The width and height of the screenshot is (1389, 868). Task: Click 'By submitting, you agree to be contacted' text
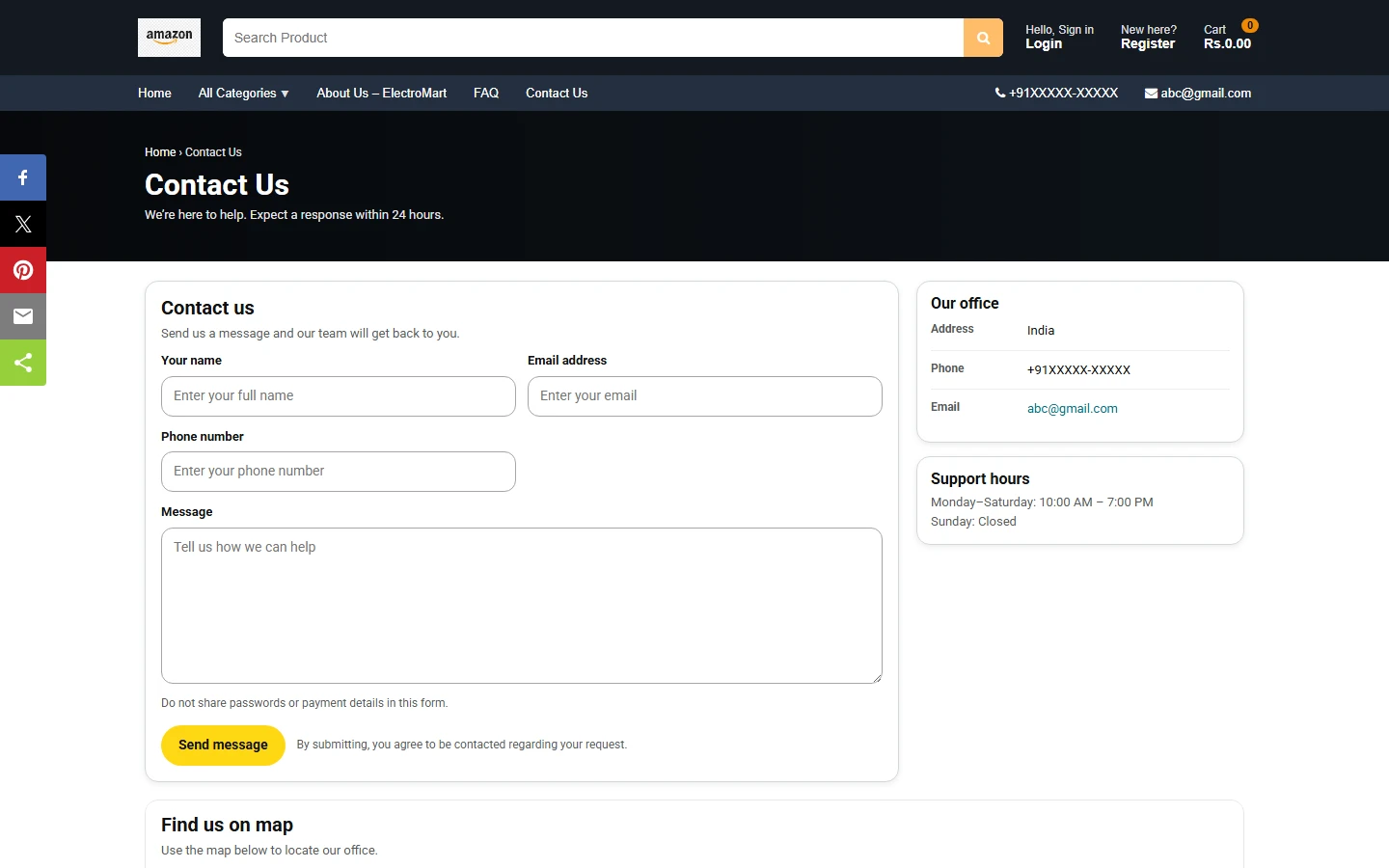462,745
